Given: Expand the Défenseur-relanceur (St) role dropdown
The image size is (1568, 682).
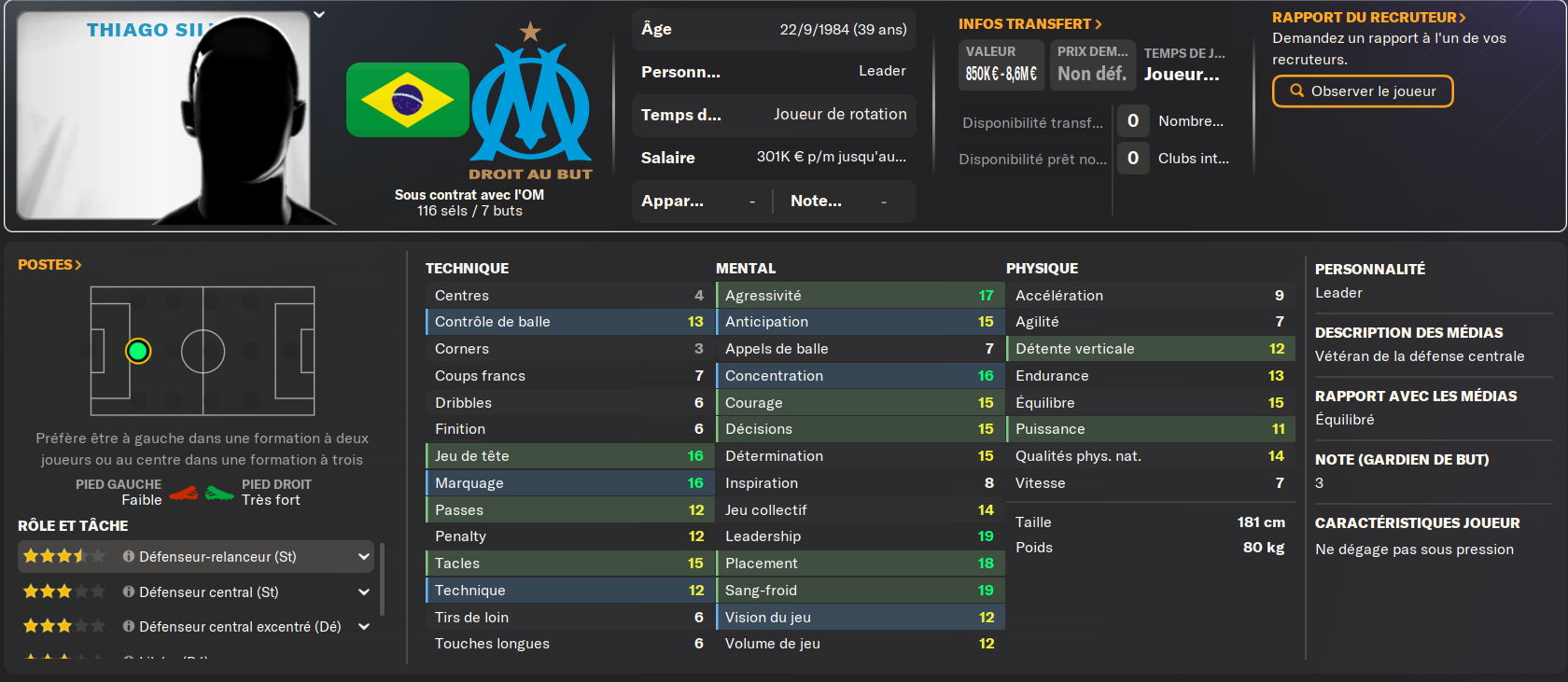Looking at the screenshot, I should 363,557.
